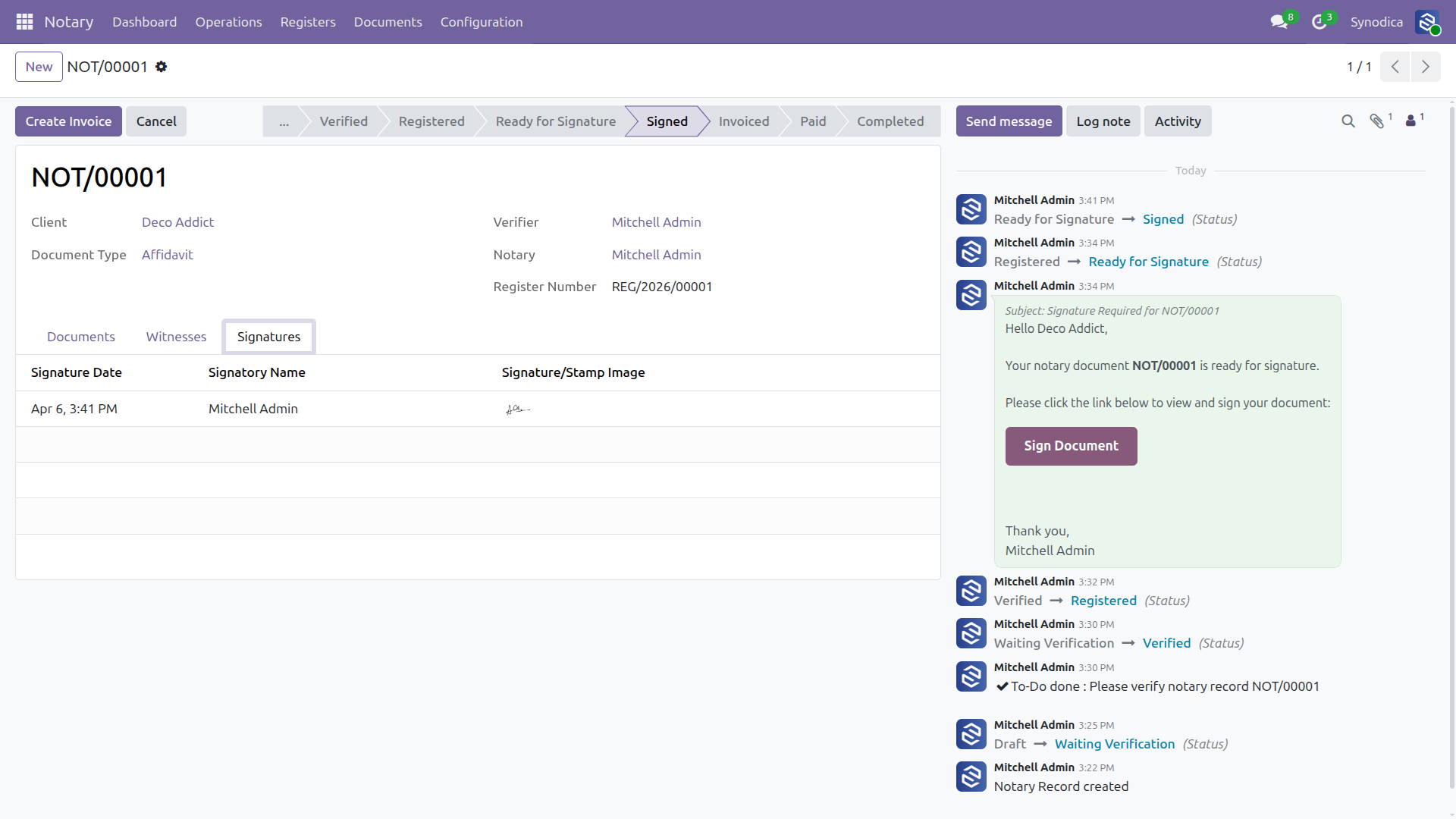Select the Signed status stage
The image size is (1456, 819).
click(x=667, y=121)
